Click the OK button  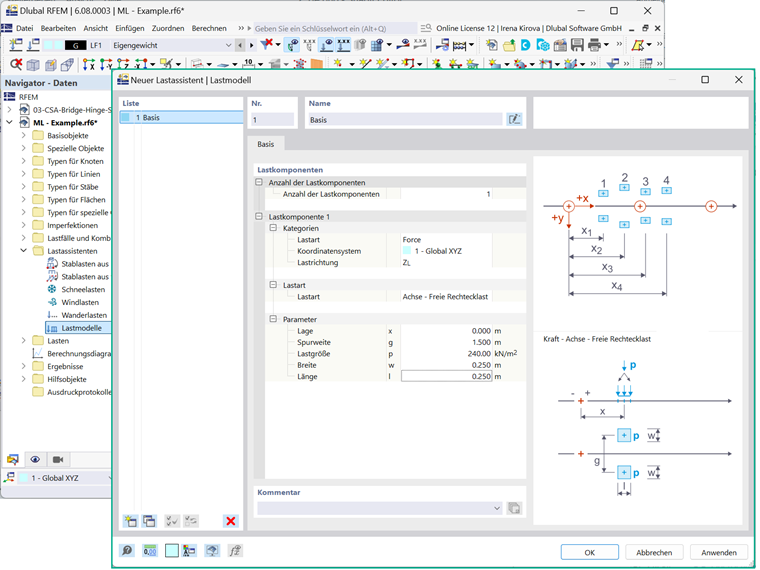(589, 552)
